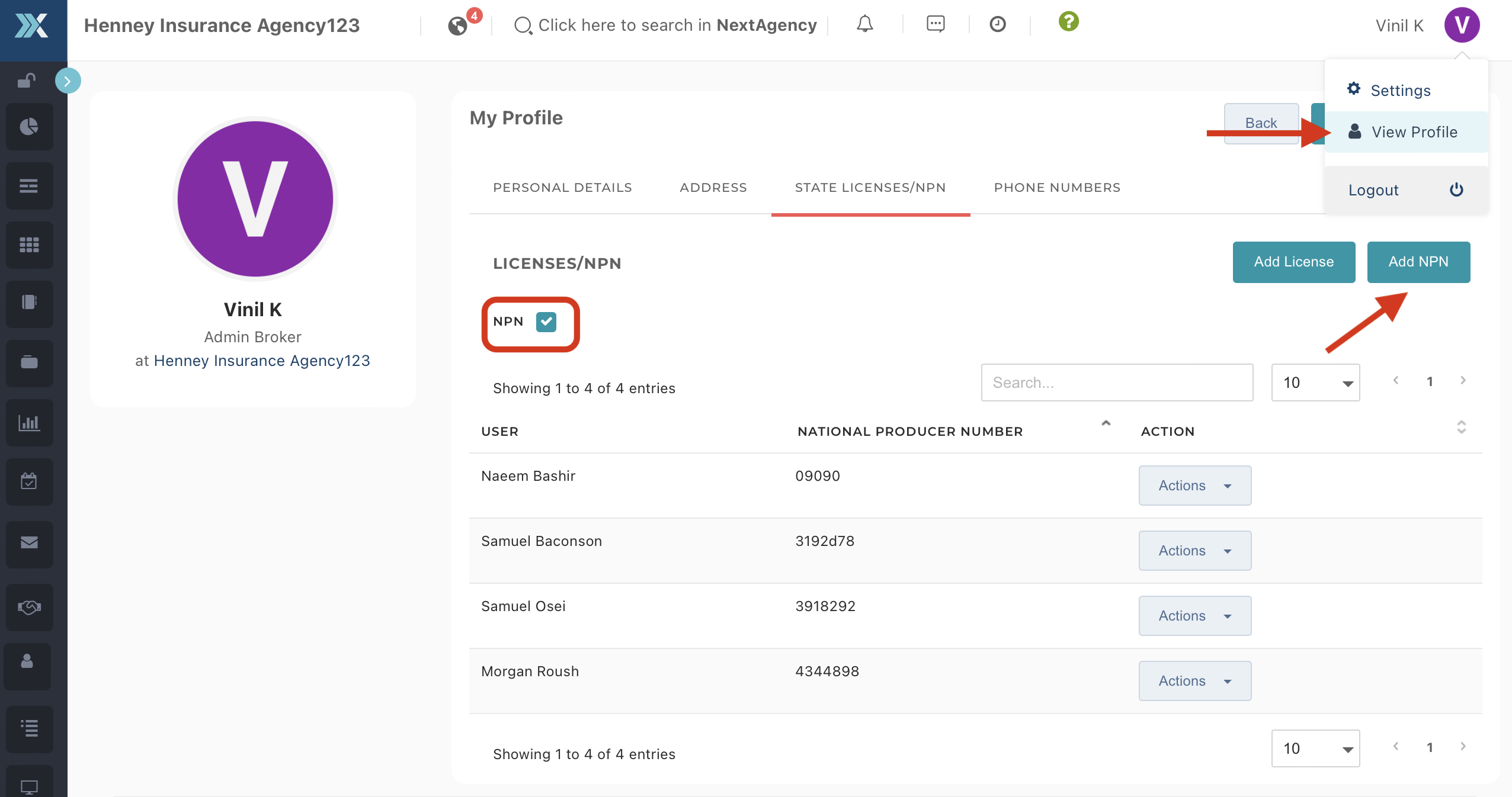Uncheck the NPN checkbox

(546, 322)
